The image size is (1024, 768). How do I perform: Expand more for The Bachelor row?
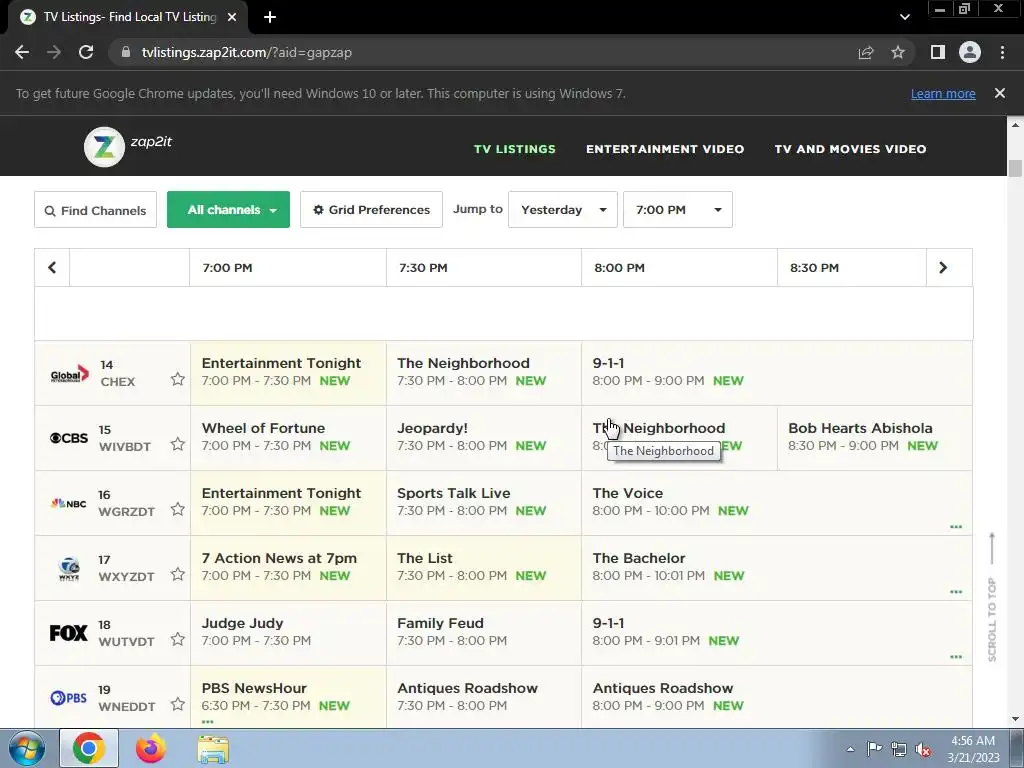click(956, 592)
